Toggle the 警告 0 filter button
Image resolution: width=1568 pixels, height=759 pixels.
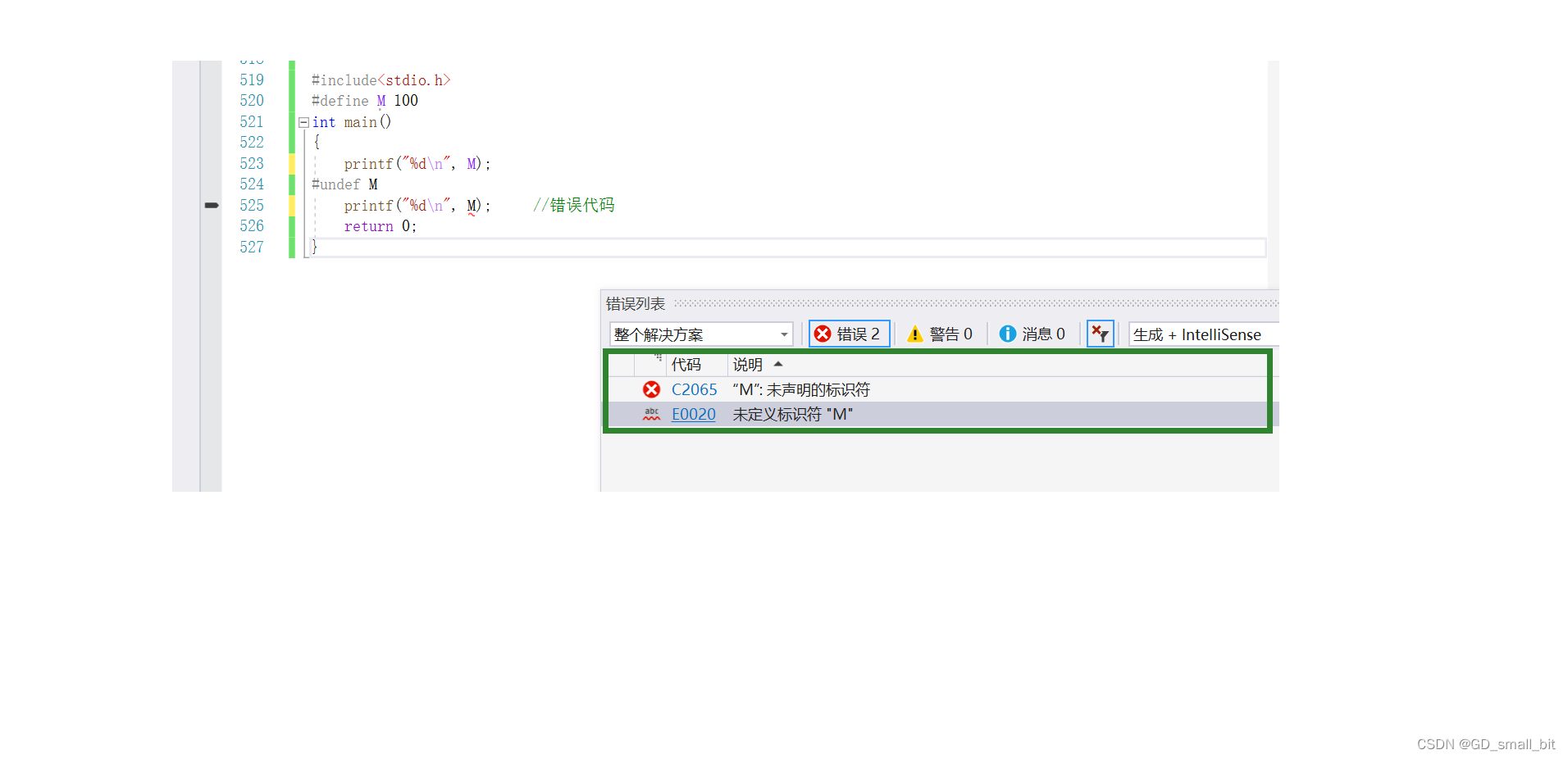940,334
